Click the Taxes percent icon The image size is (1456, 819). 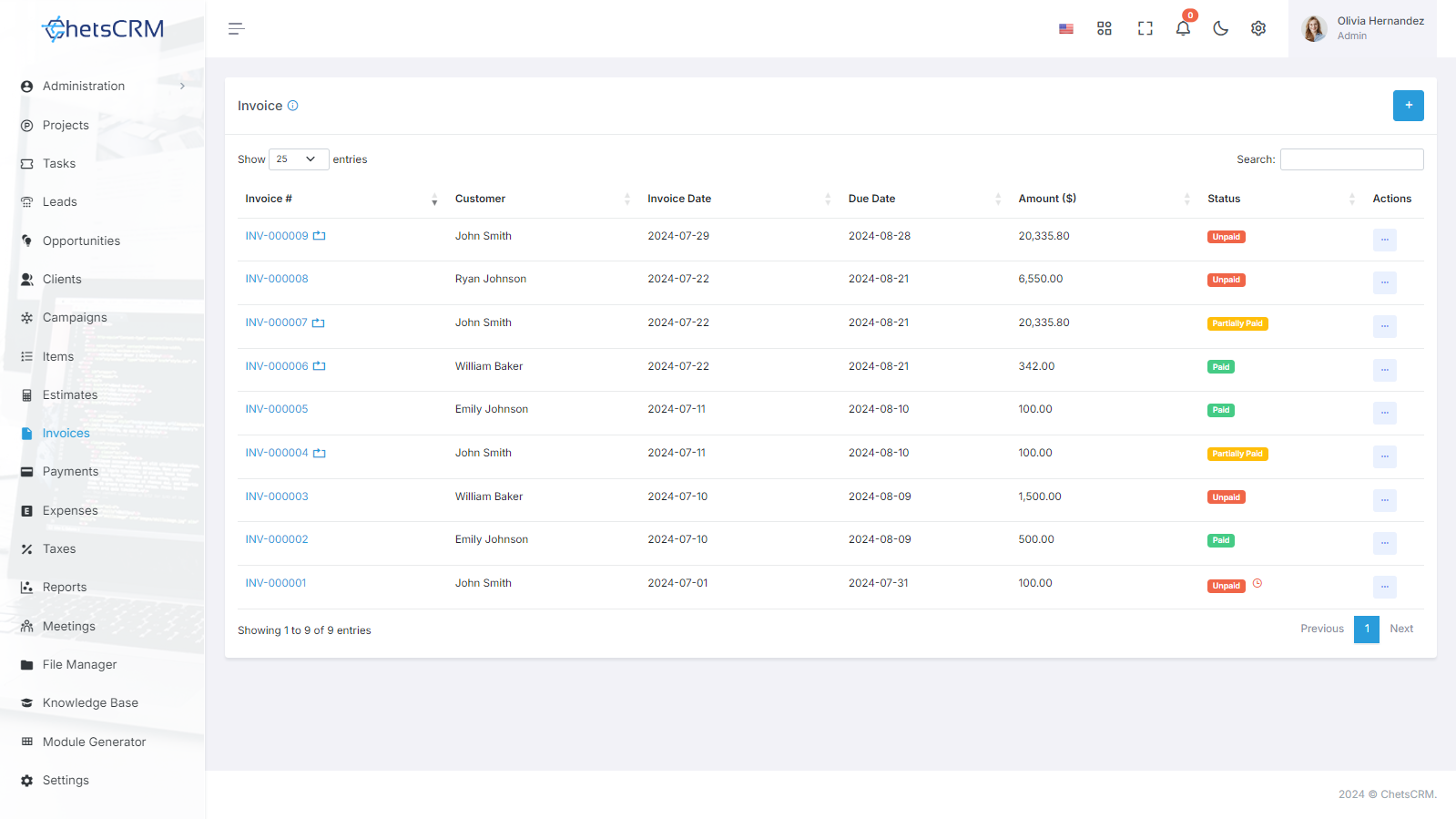pyautogui.click(x=27, y=549)
